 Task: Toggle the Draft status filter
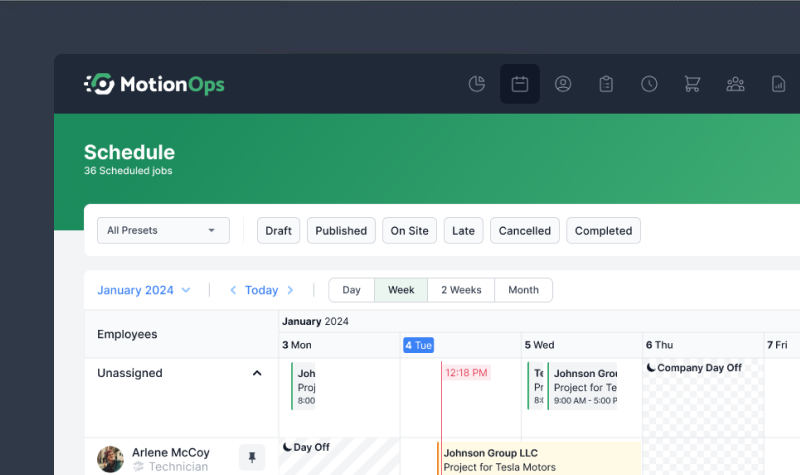click(x=279, y=231)
